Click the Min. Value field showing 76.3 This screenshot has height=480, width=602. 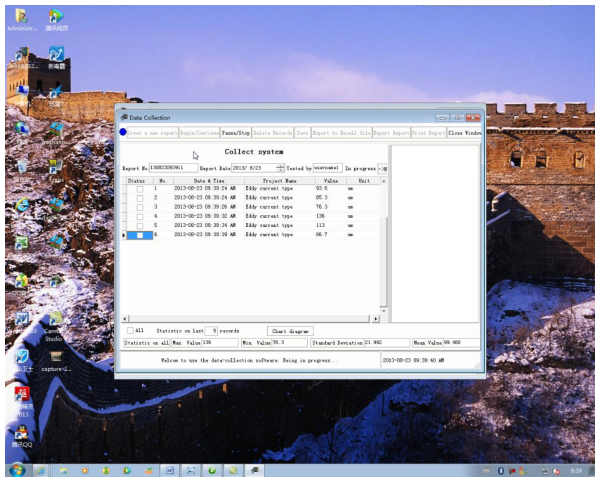click(x=289, y=343)
